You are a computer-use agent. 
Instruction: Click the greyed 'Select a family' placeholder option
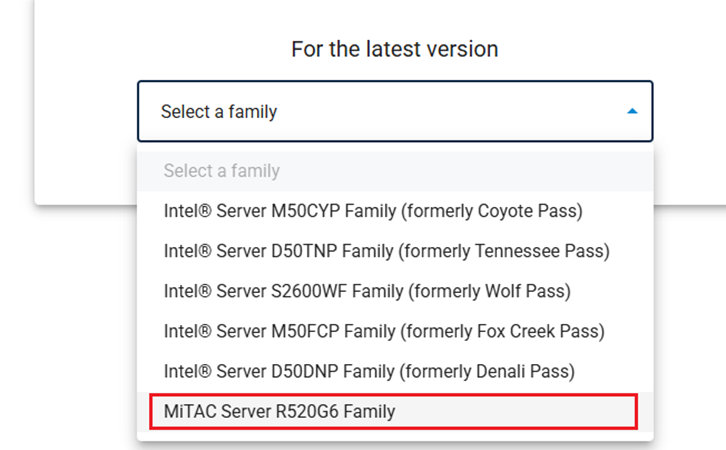[x=222, y=171]
